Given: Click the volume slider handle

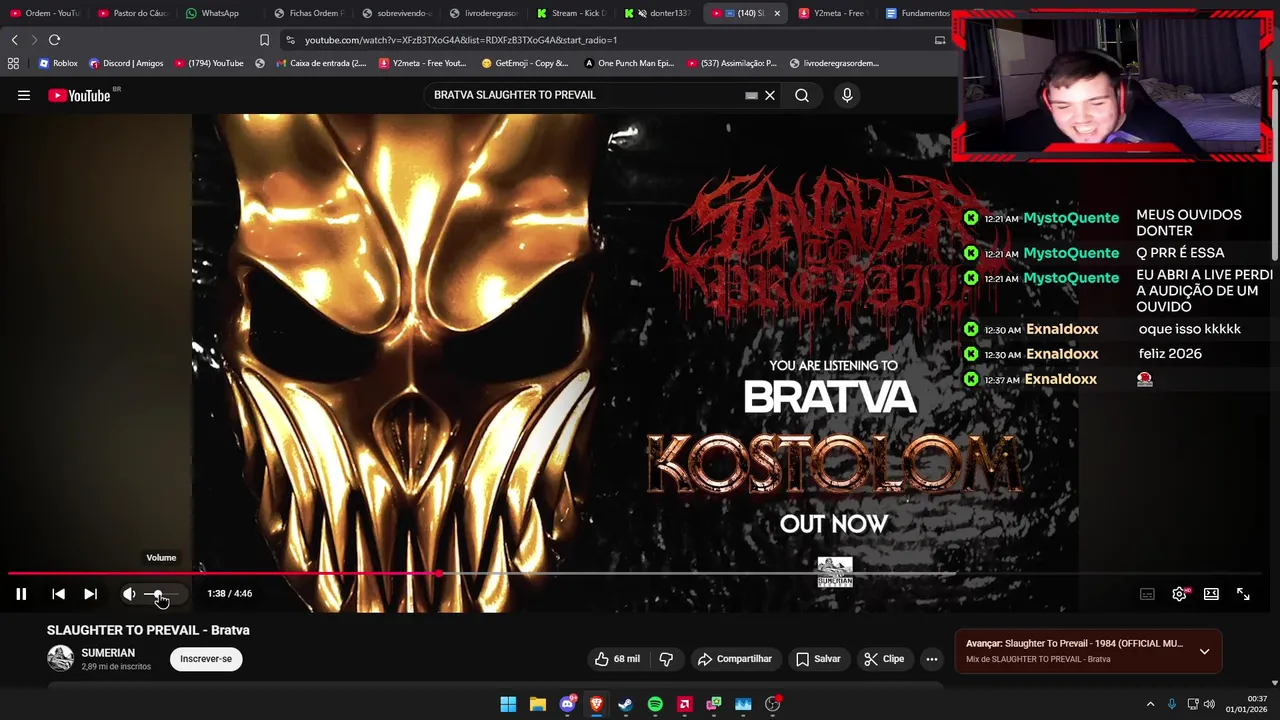Looking at the screenshot, I should (157, 594).
